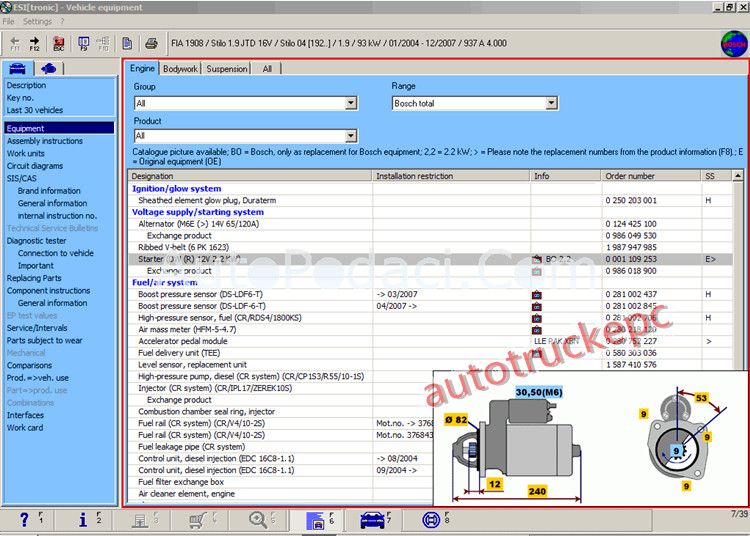Select the Alternator (M6E) row
Viewport: 750px width, 536px height.
(430, 224)
